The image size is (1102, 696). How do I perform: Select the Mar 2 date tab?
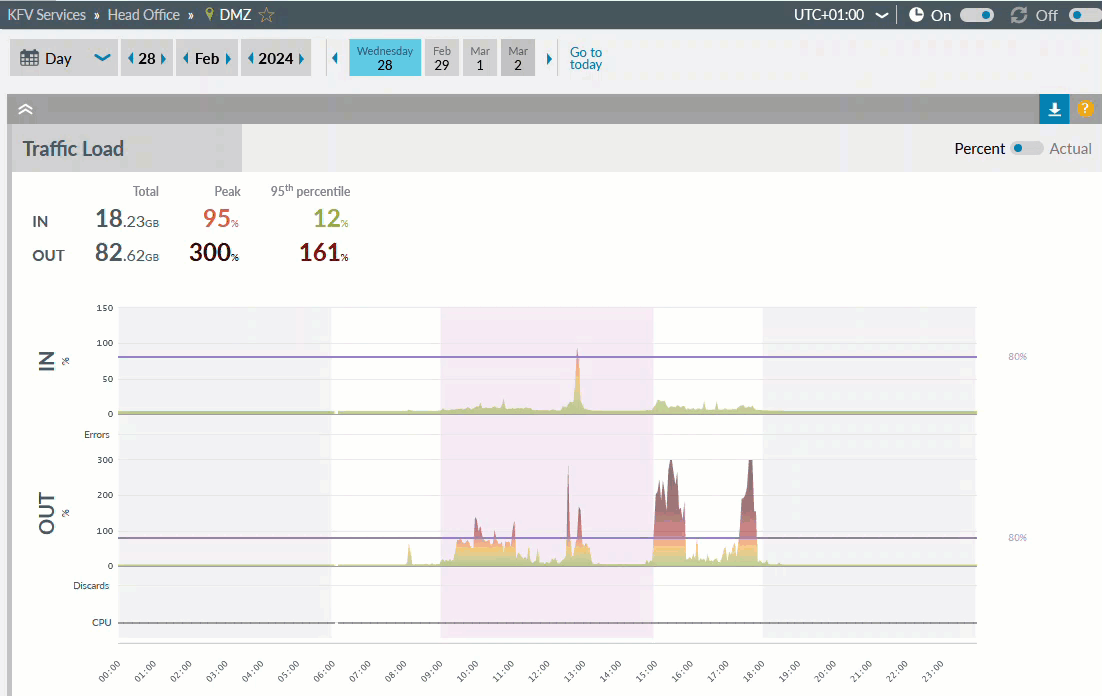click(x=518, y=58)
